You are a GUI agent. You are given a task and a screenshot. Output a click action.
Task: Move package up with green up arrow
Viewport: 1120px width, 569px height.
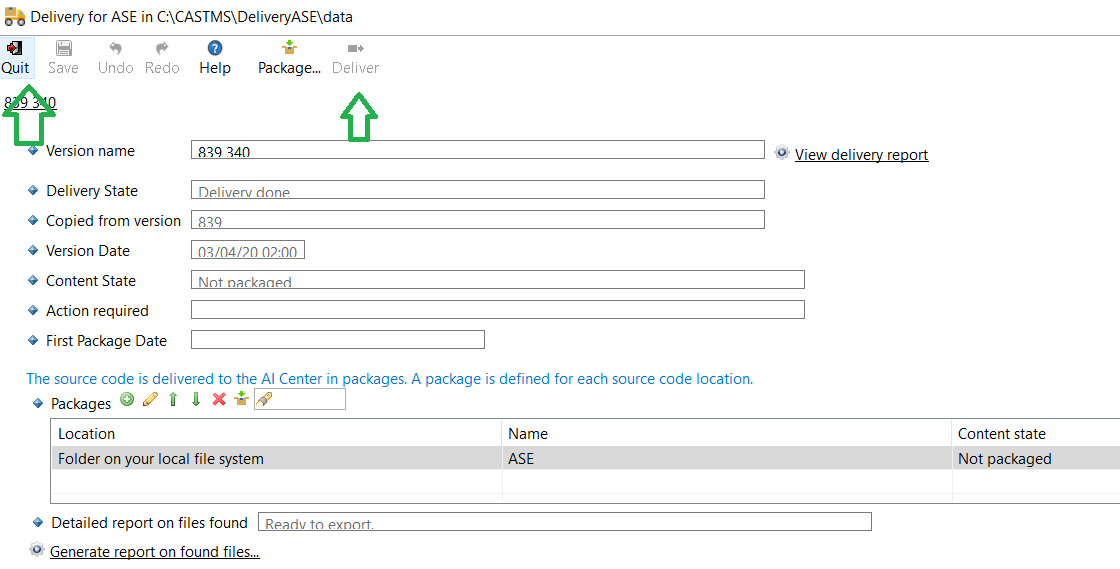point(173,400)
